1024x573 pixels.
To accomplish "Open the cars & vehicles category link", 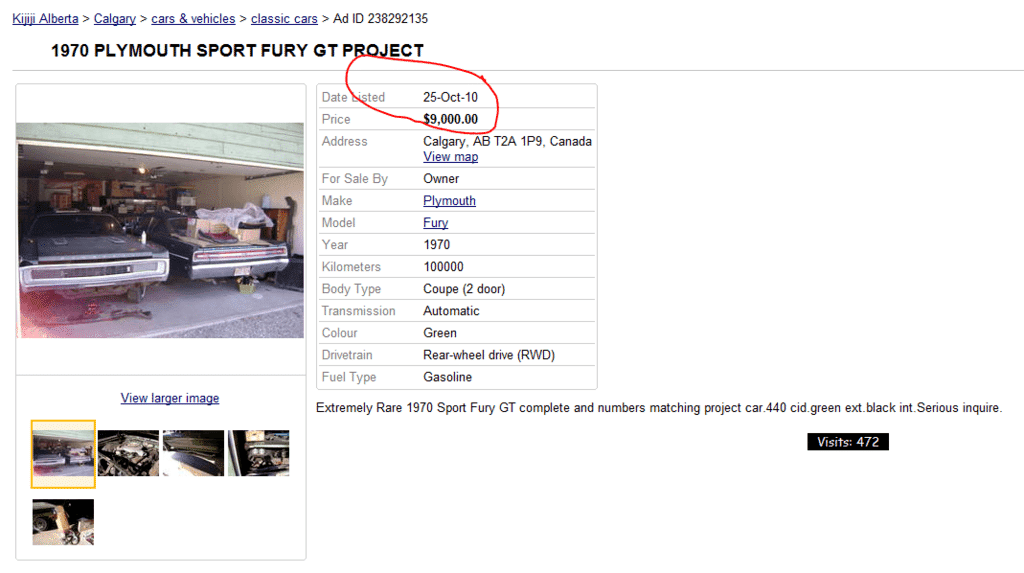I will pos(193,19).
